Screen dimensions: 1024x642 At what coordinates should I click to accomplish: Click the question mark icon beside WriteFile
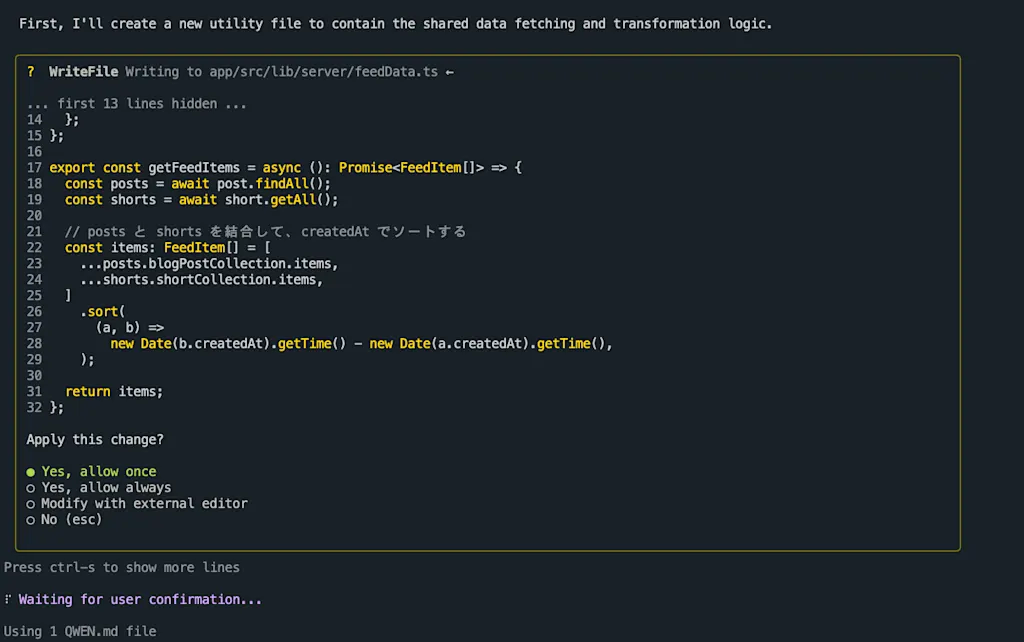[x=31, y=72]
